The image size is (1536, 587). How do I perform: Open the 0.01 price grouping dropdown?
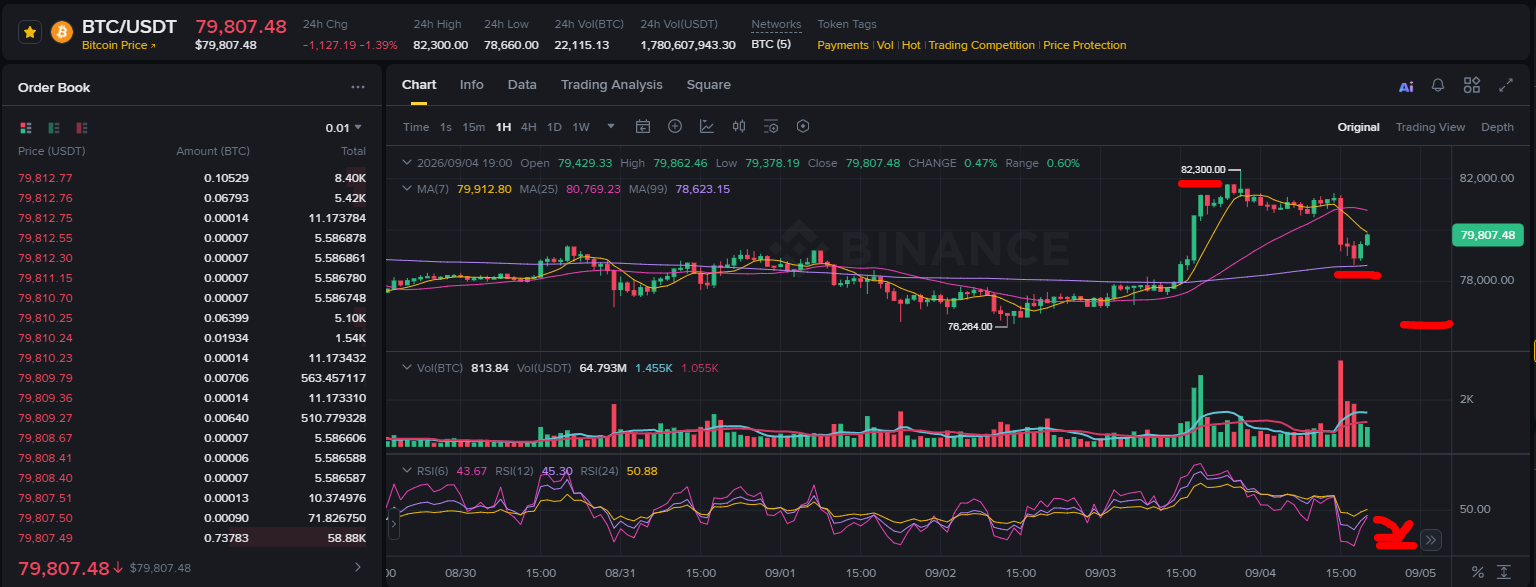click(344, 128)
